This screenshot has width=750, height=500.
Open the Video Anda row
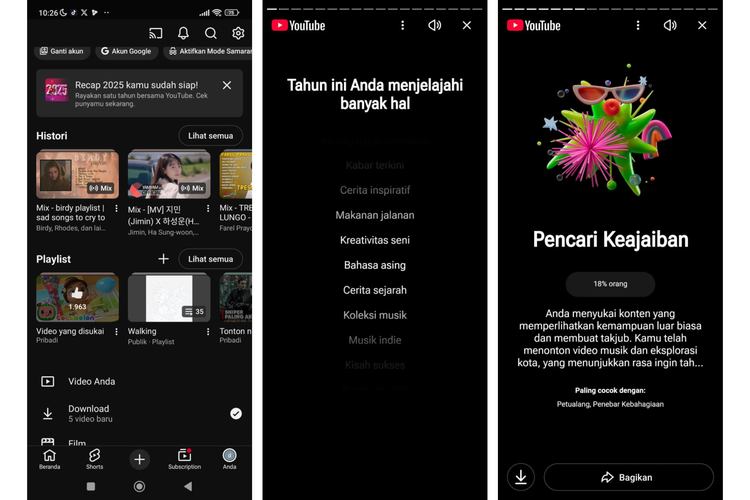click(x=139, y=381)
